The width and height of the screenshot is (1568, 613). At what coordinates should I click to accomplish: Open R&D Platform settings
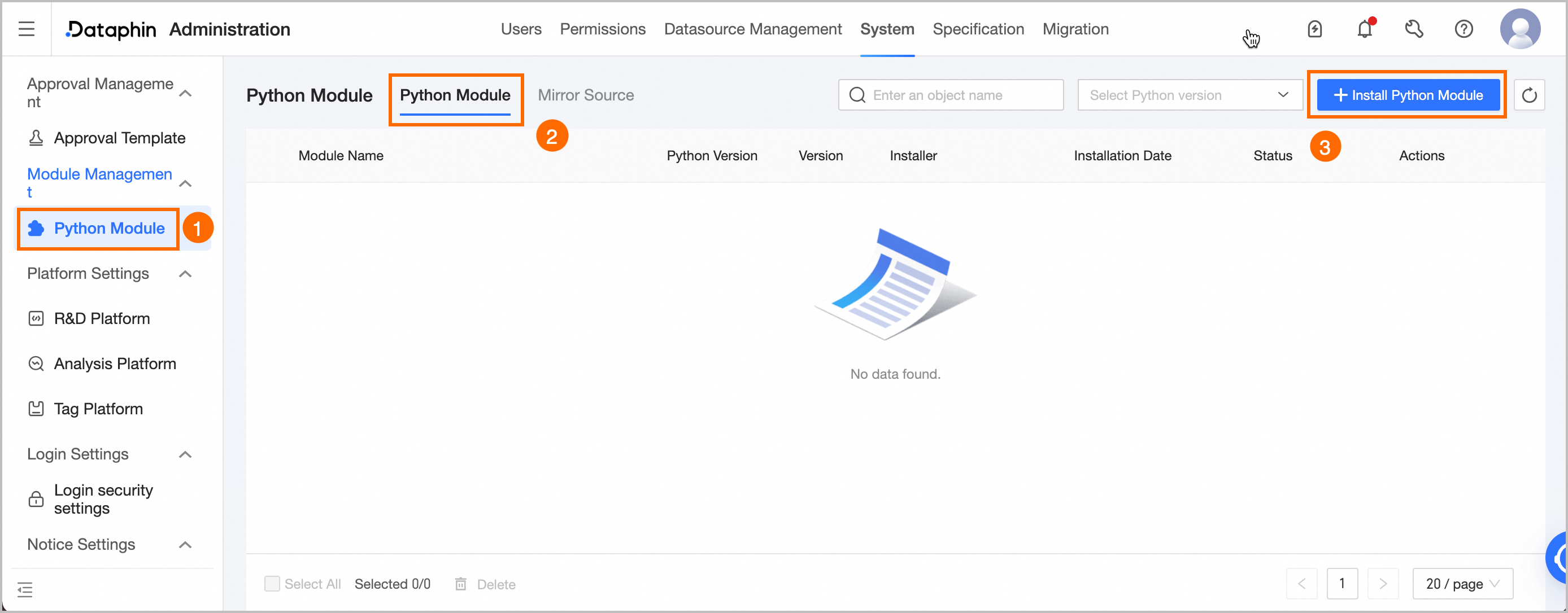(x=102, y=319)
